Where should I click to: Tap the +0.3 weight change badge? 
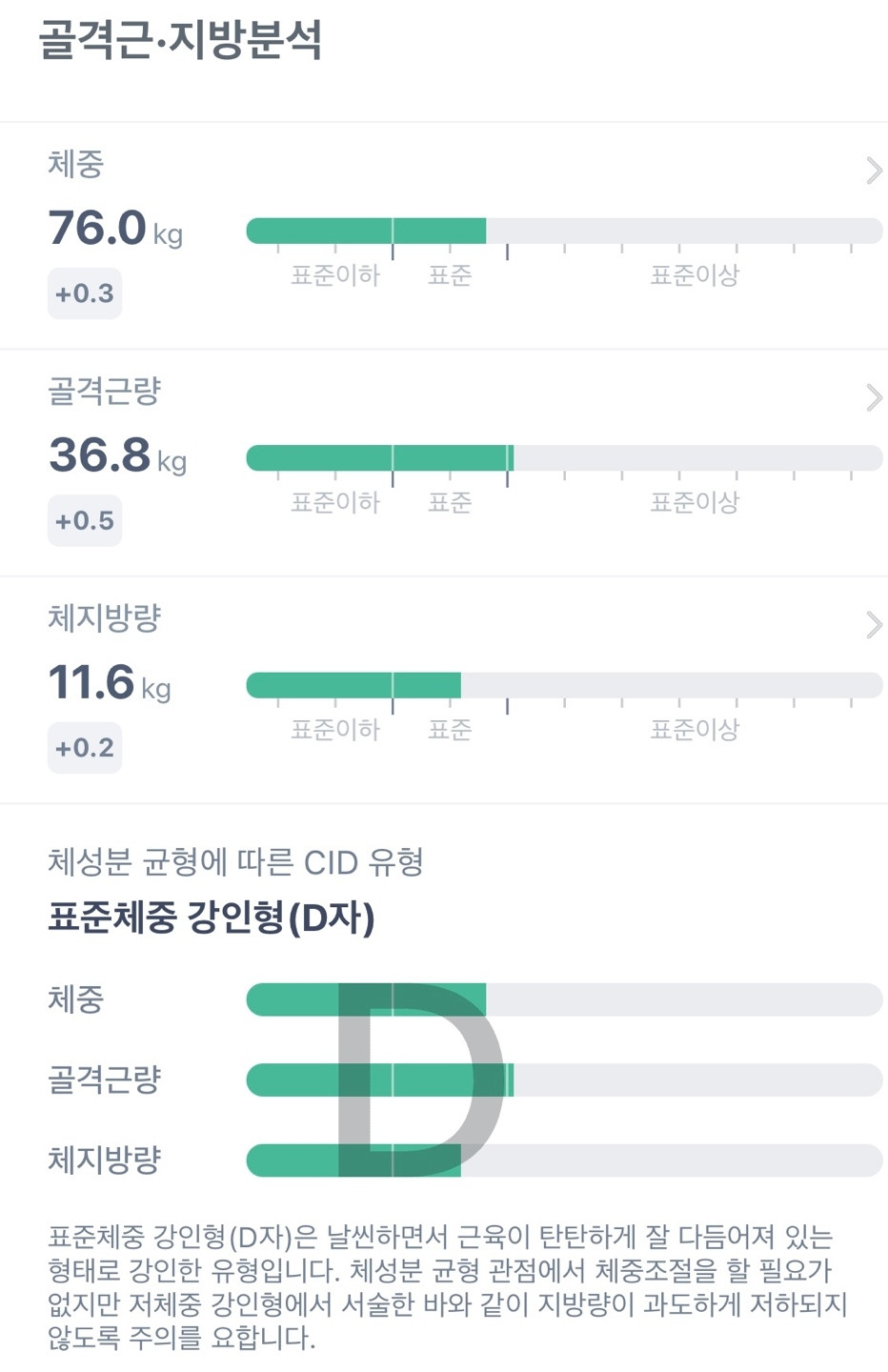coord(85,293)
